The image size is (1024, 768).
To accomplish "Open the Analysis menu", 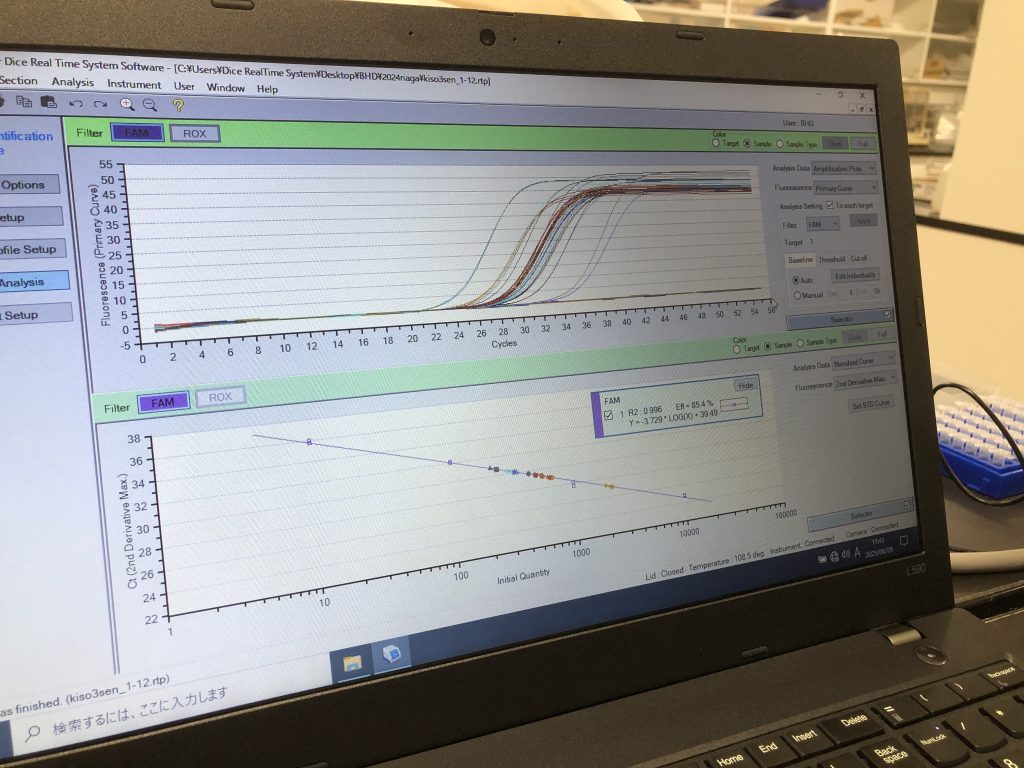I will (72, 83).
